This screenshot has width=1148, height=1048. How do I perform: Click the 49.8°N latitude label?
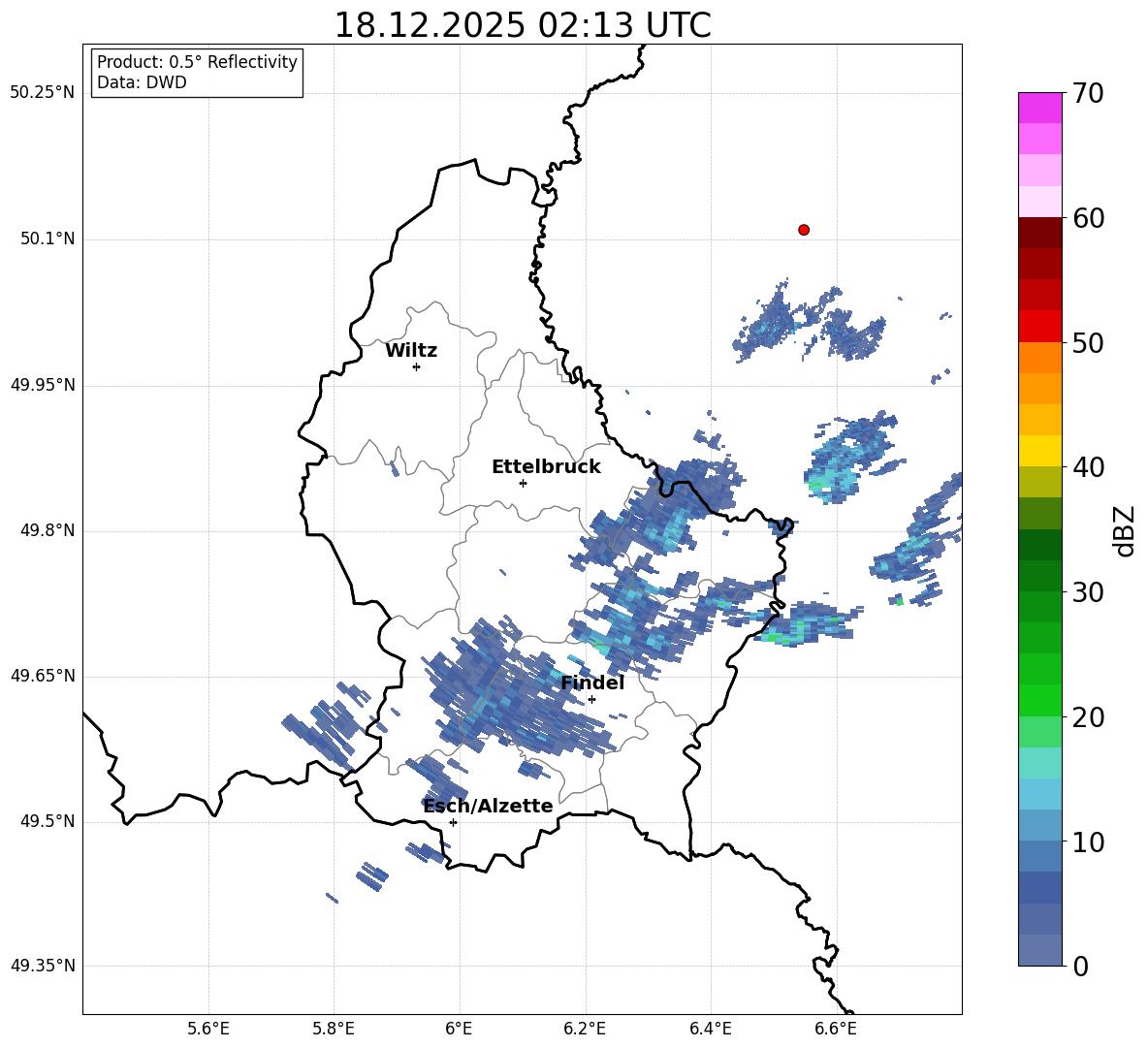(x=48, y=530)
